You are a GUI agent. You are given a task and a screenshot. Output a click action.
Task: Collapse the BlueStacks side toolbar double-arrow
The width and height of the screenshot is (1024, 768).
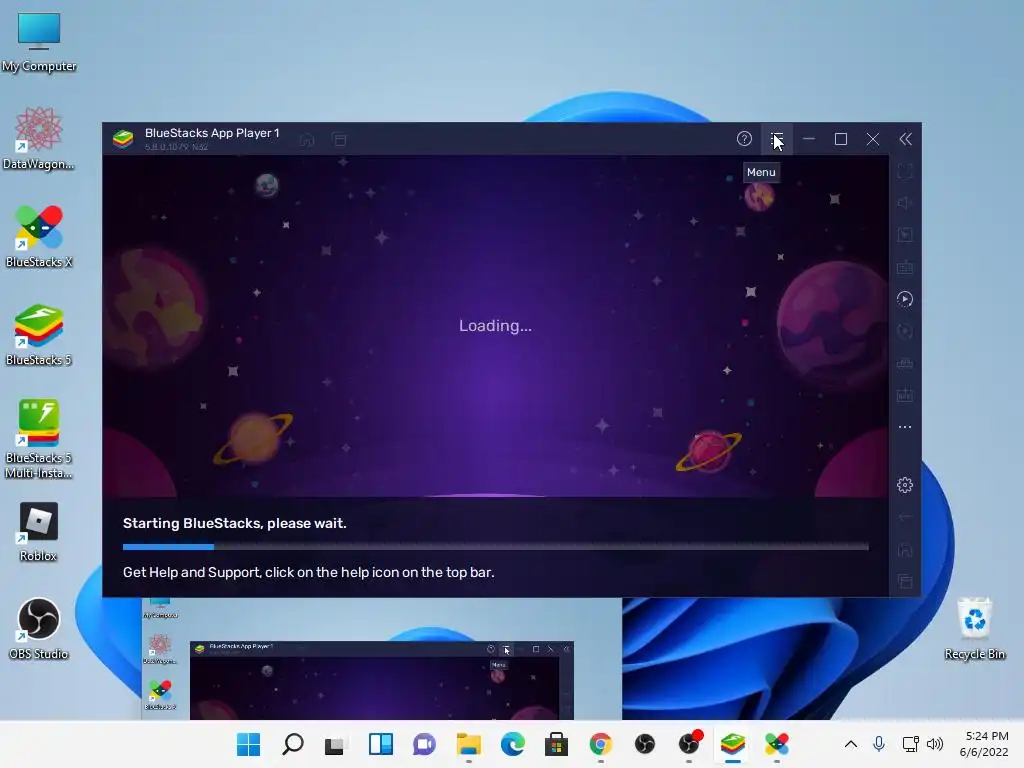(905, 139)
